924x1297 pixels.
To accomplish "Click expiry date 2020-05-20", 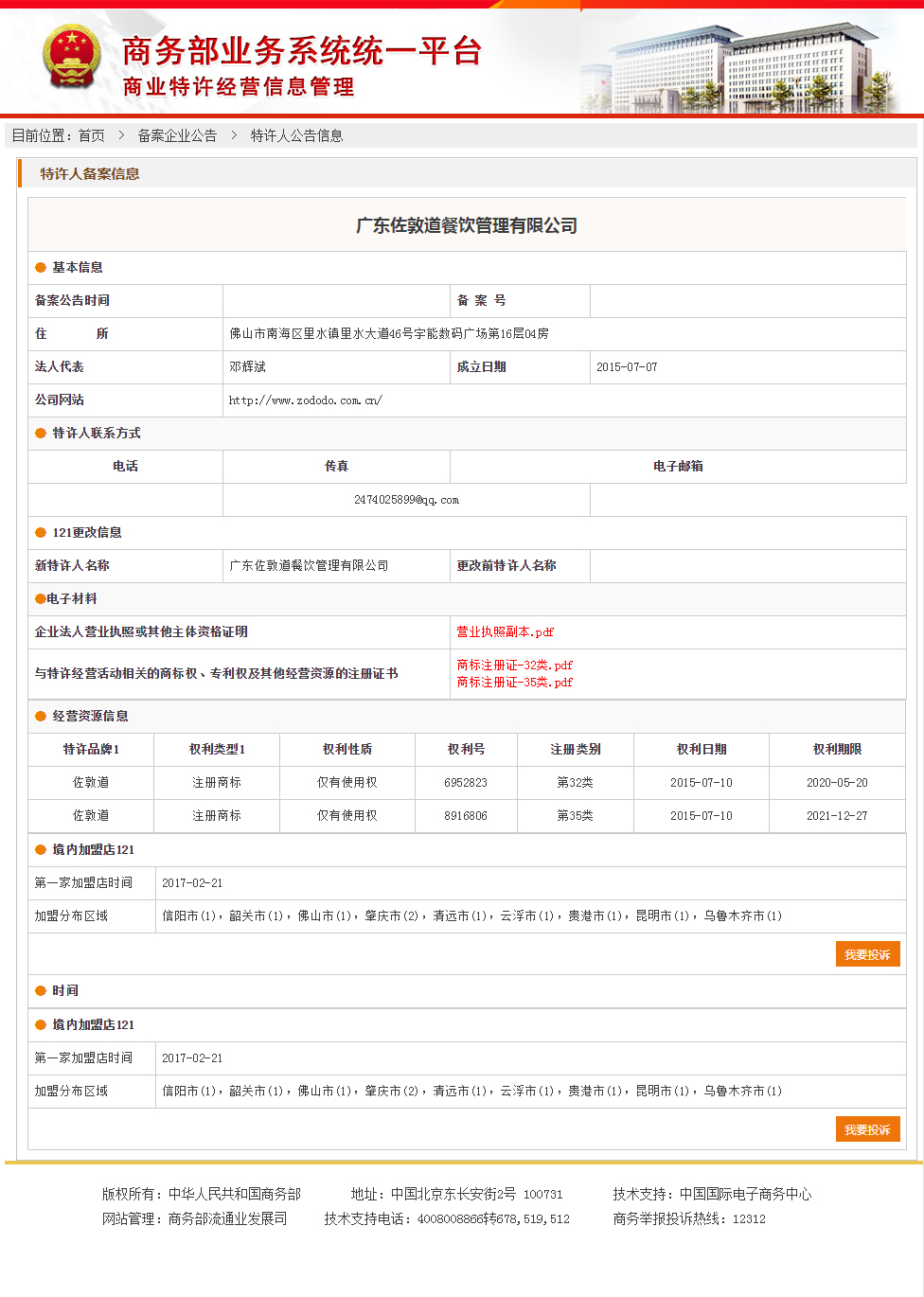I will tap(837, 782).
